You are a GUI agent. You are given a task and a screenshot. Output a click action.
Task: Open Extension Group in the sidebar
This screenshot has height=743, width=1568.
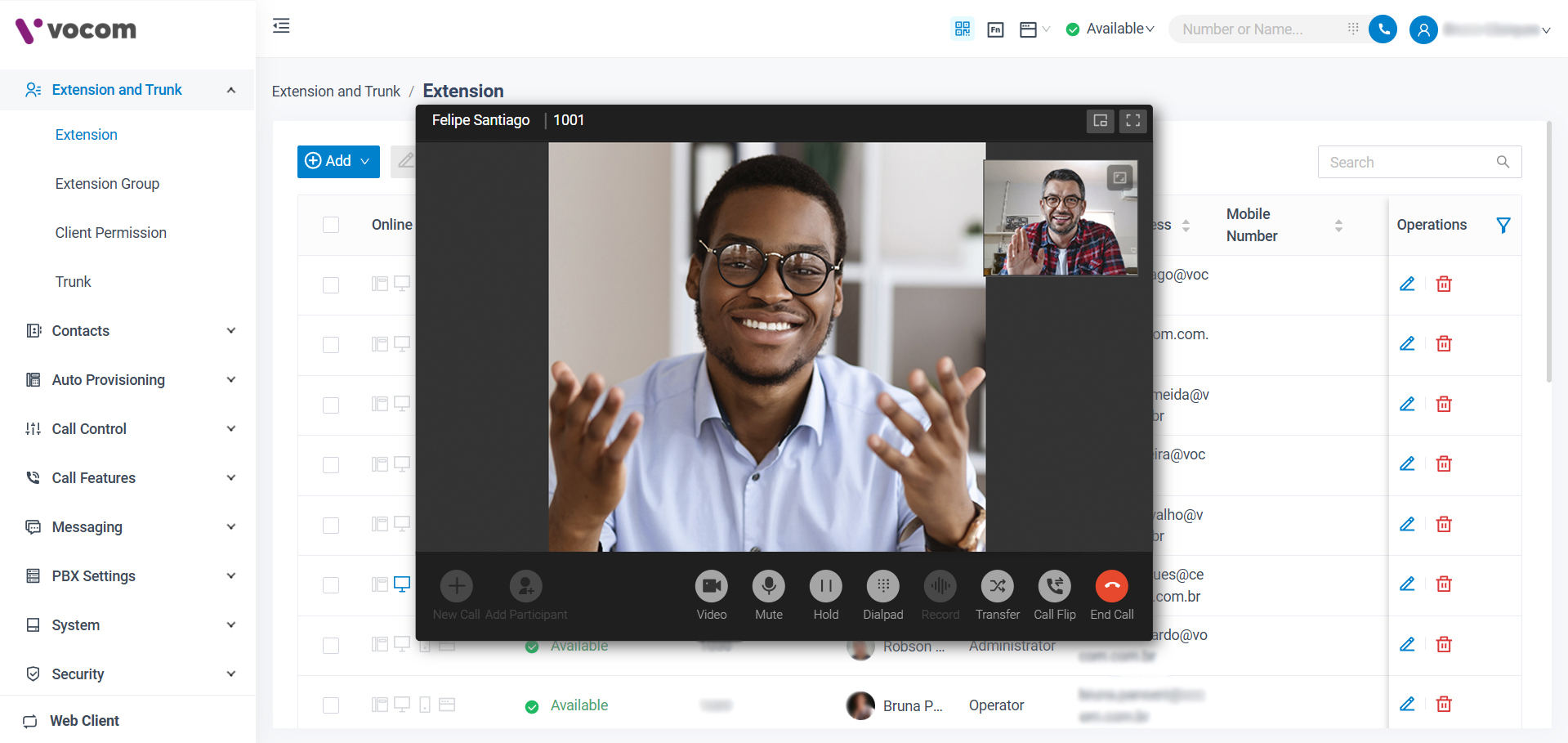point(107,184)
